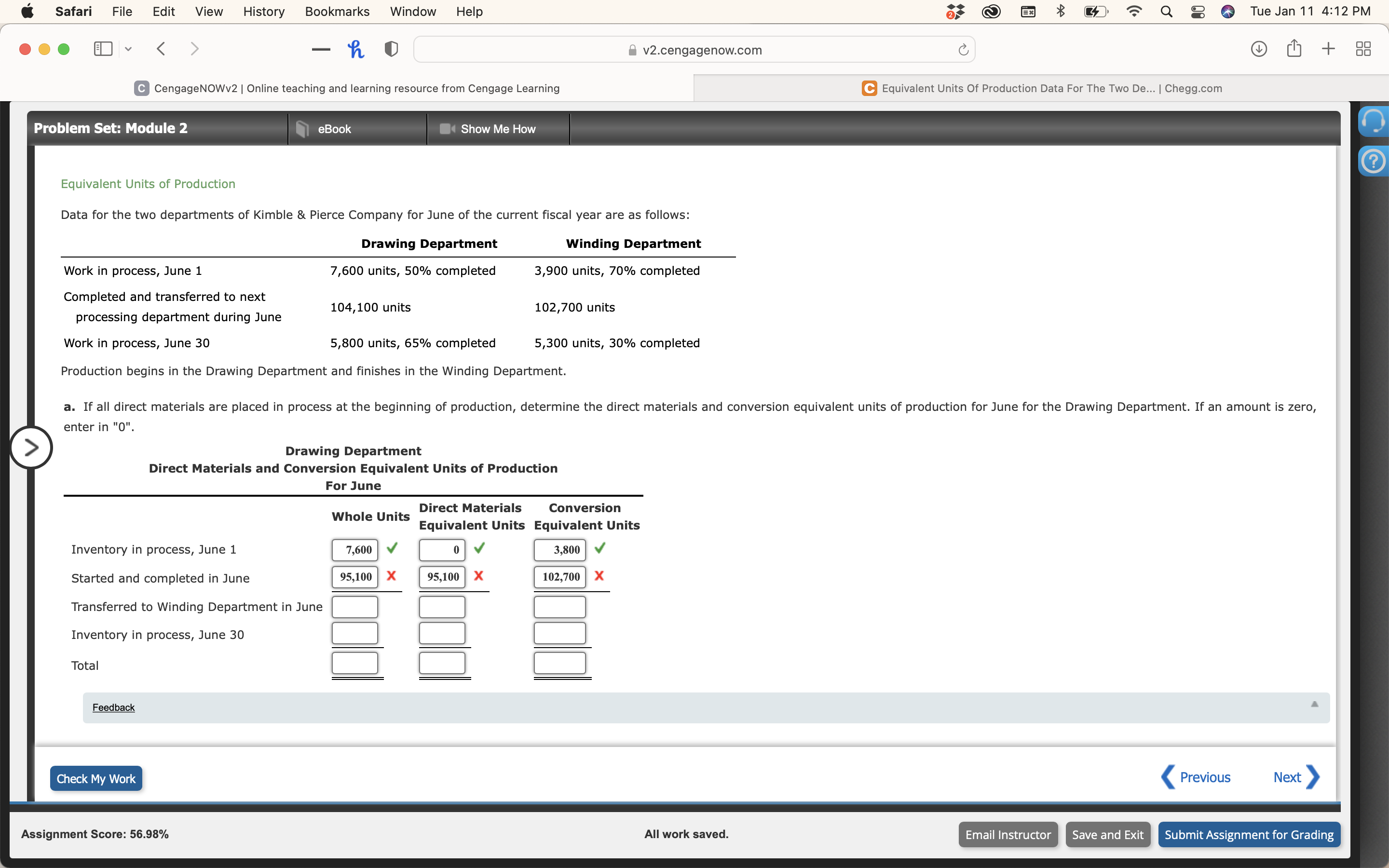The width and height of the screenshot is (1389, 868).
Task: Share the page using the share icon
Action: click(x=1293, y=49)
